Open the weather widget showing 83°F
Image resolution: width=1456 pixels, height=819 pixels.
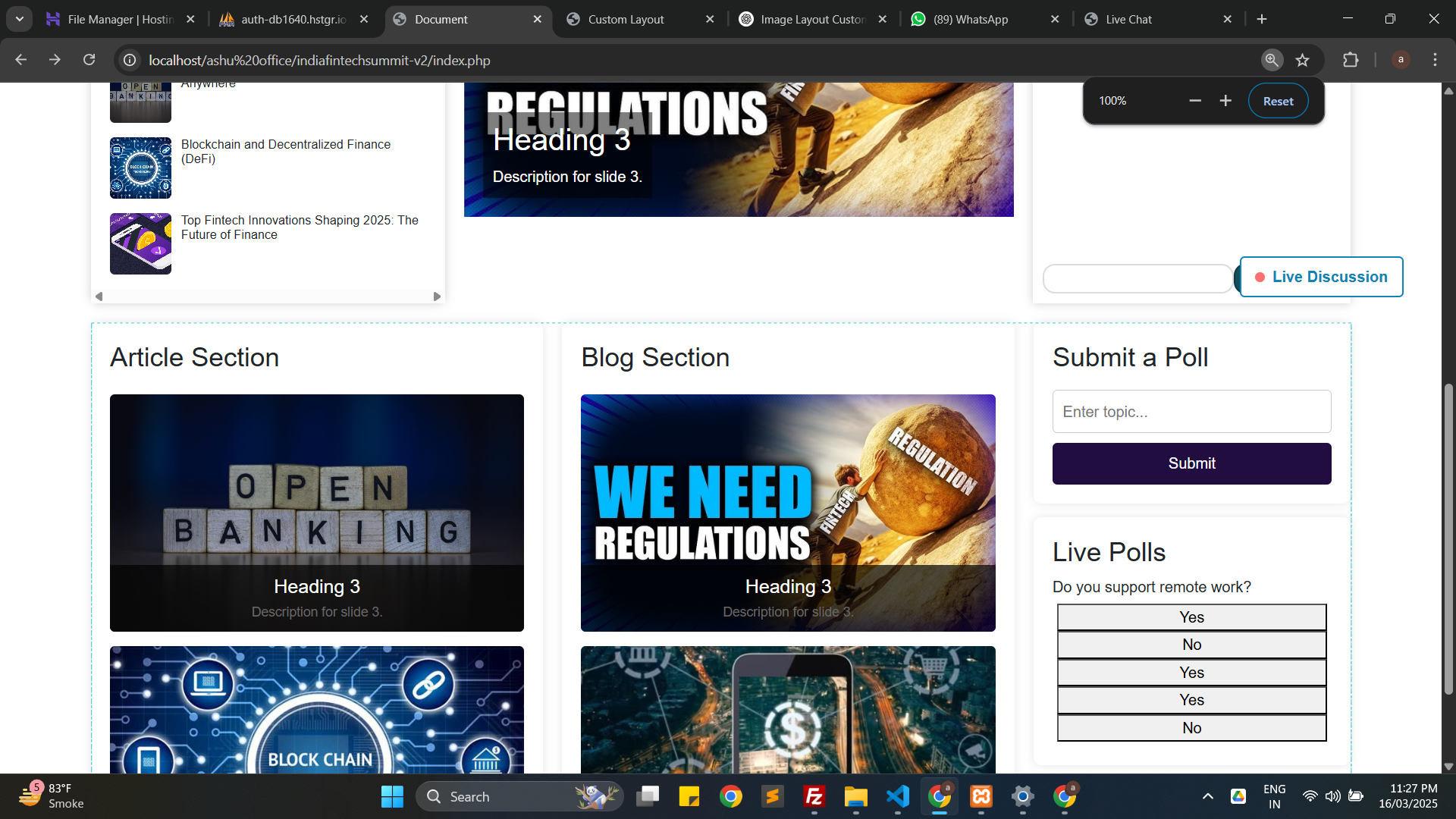click(x=52, y=796)
